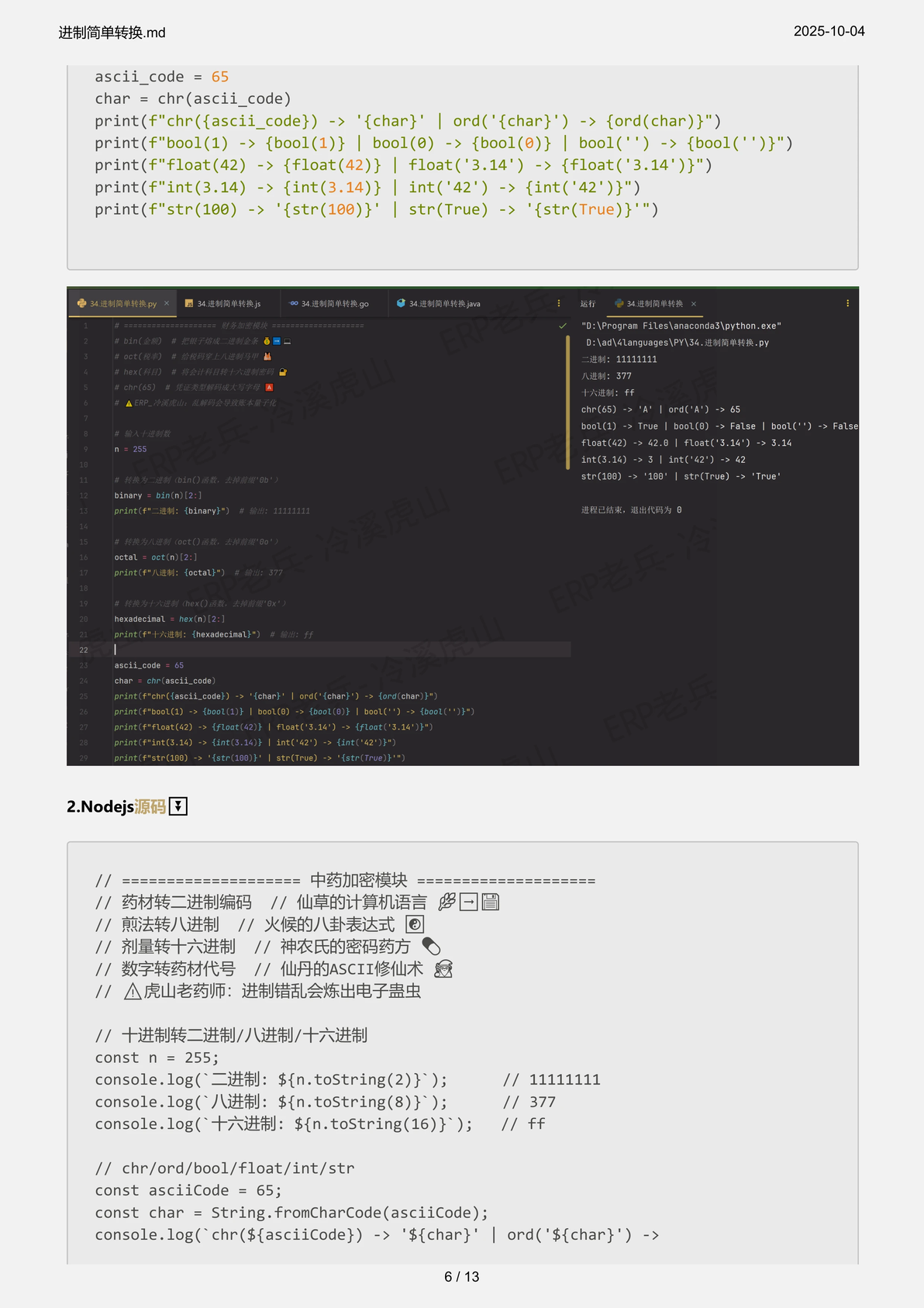Click the green checkmark inspection indicator
The image size is (924, 1308).
click(x=563, y=326)
